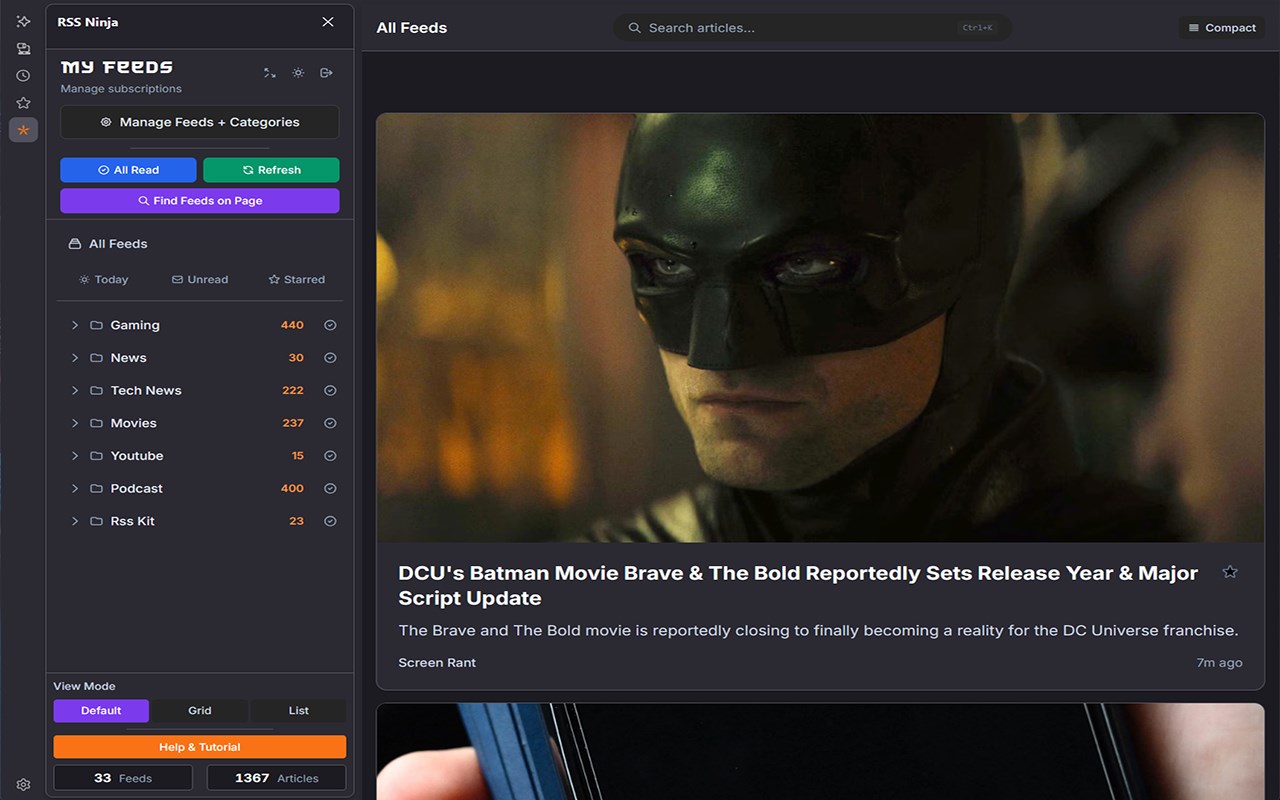Expand the News folder chevron

point(75,358)
